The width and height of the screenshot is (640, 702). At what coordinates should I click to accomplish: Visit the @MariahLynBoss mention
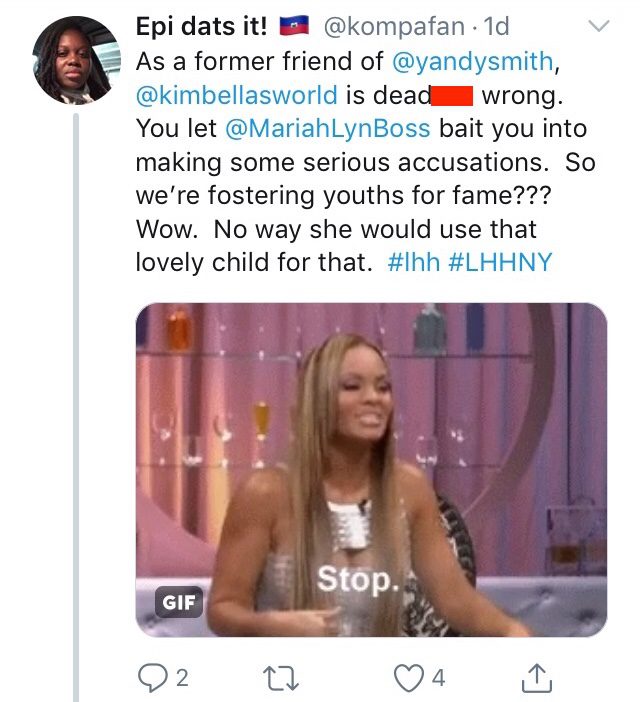click(328, 128)
